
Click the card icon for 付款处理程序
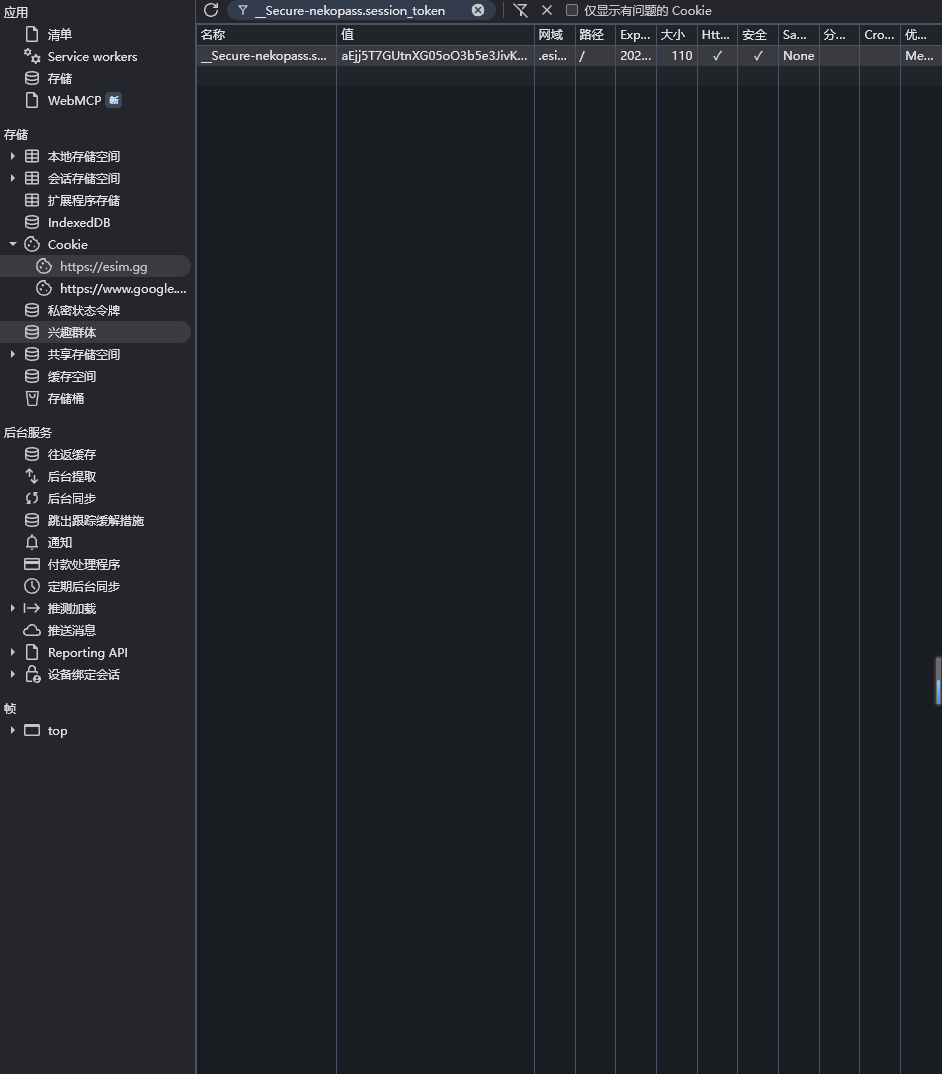tap(32, 564)
